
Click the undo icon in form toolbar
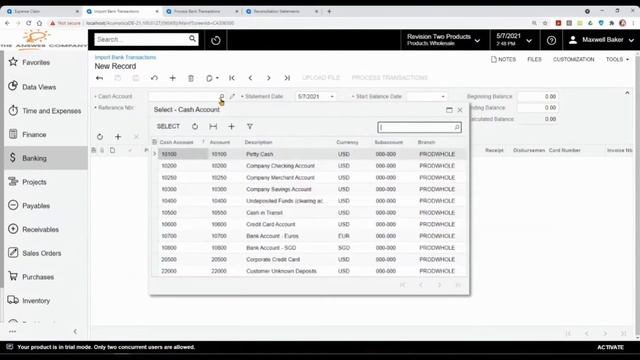(x=154, y=78)
